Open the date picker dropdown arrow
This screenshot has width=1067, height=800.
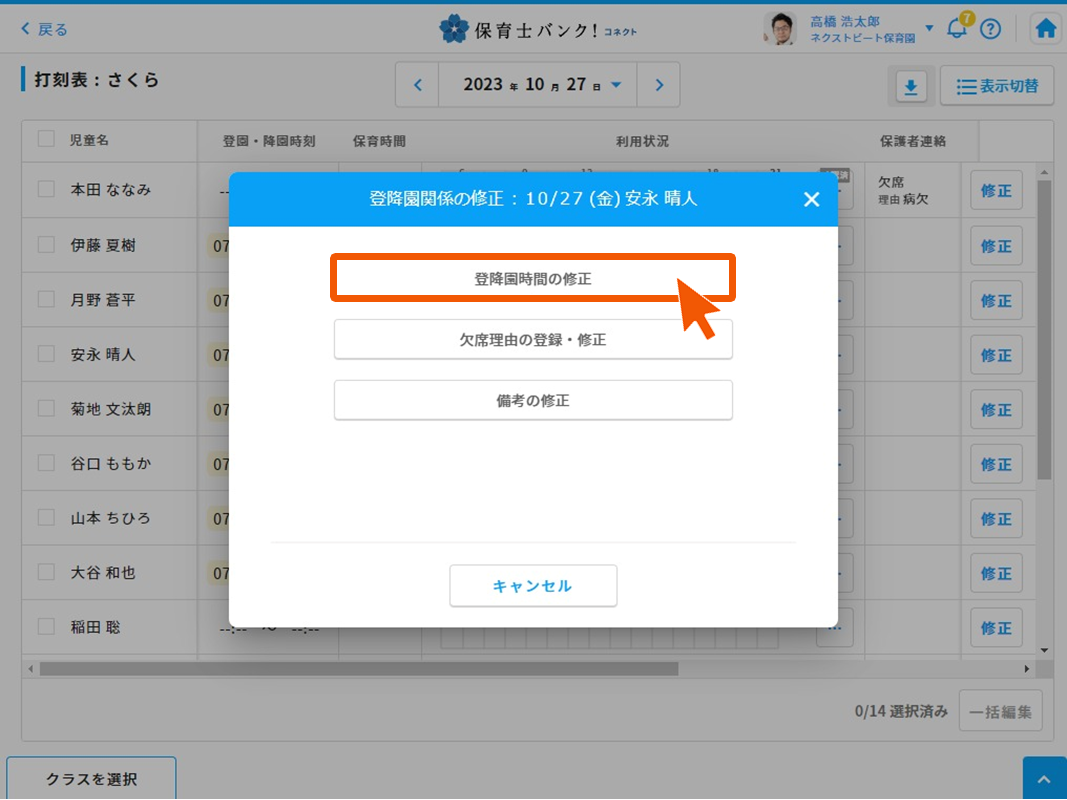click(x=616, y=85)
